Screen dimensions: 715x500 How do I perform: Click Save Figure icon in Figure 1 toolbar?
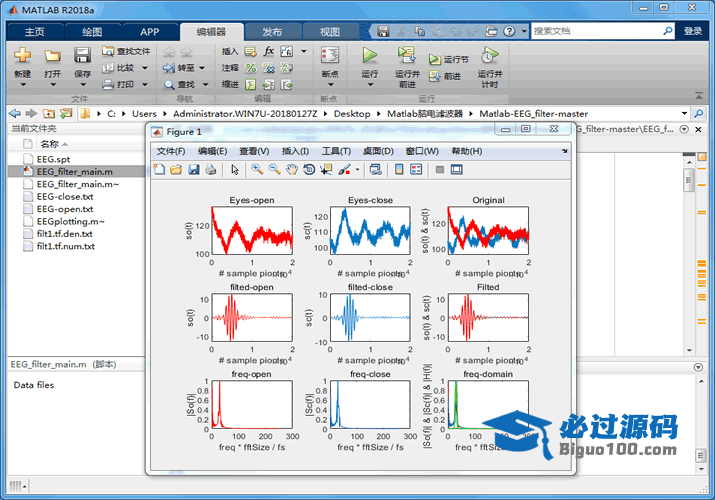194,170
